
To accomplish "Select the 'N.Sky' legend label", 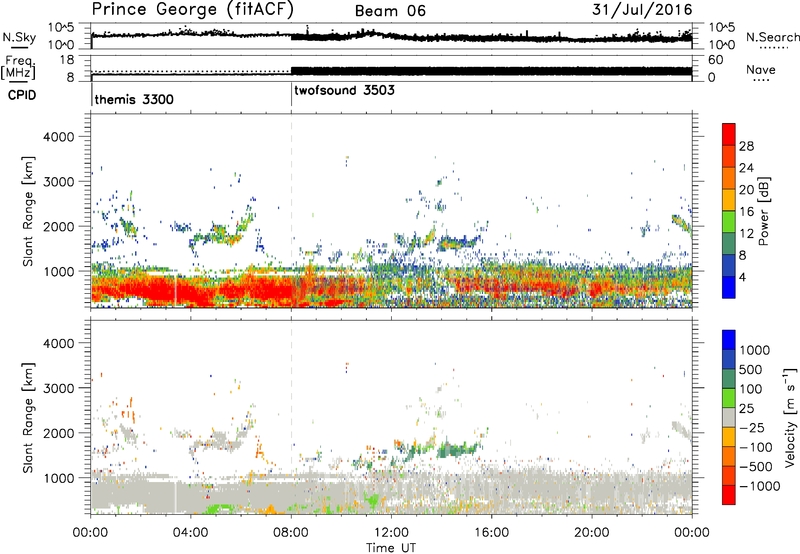I will (x=19, y=37).
